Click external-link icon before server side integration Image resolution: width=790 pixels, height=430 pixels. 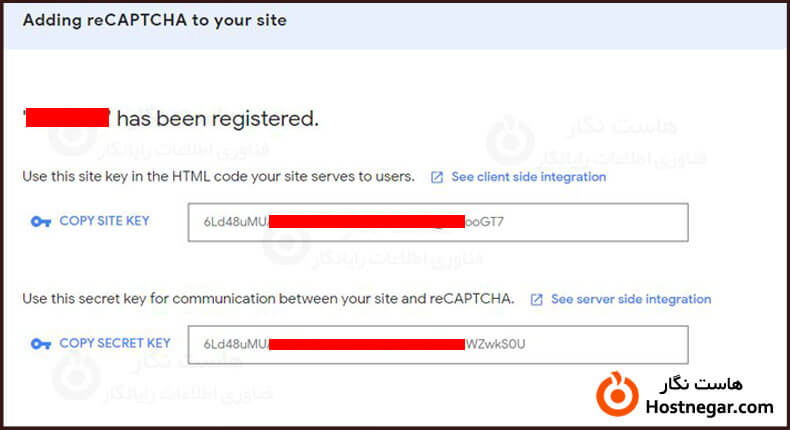tap(537, 299)
